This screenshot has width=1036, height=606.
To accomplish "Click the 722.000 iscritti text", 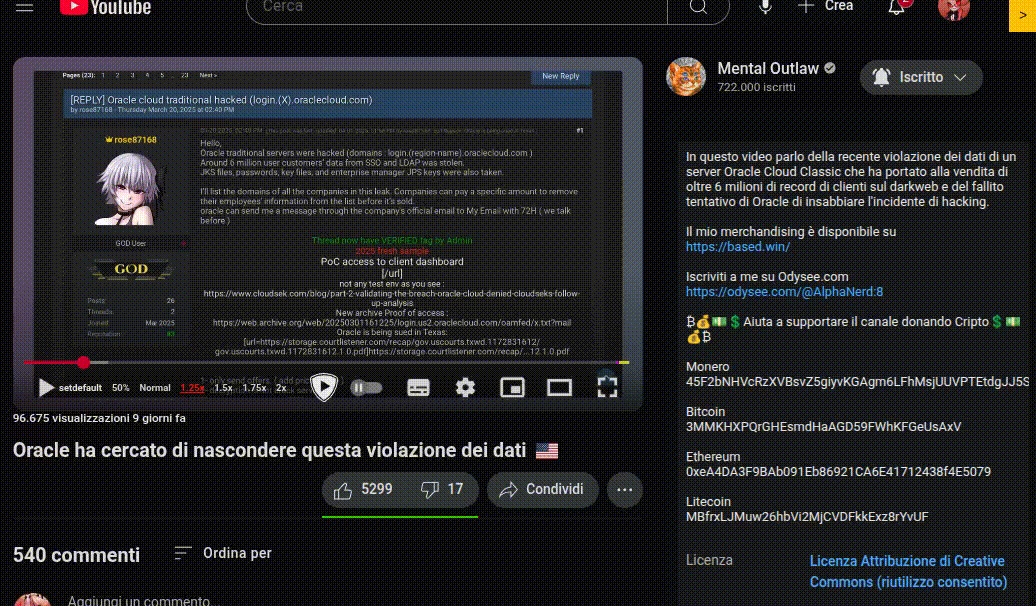I will coord(757,87).
